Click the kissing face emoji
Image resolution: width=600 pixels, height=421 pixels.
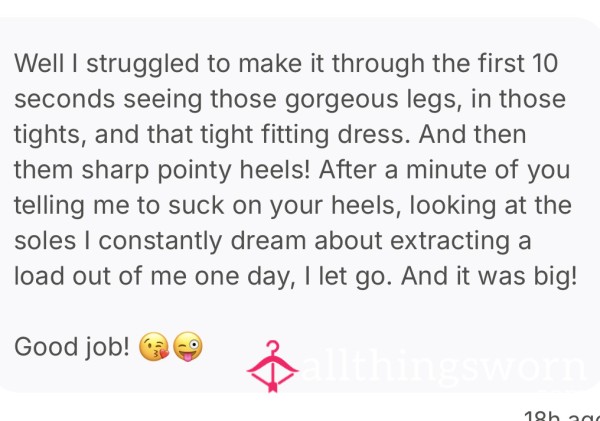153,346
